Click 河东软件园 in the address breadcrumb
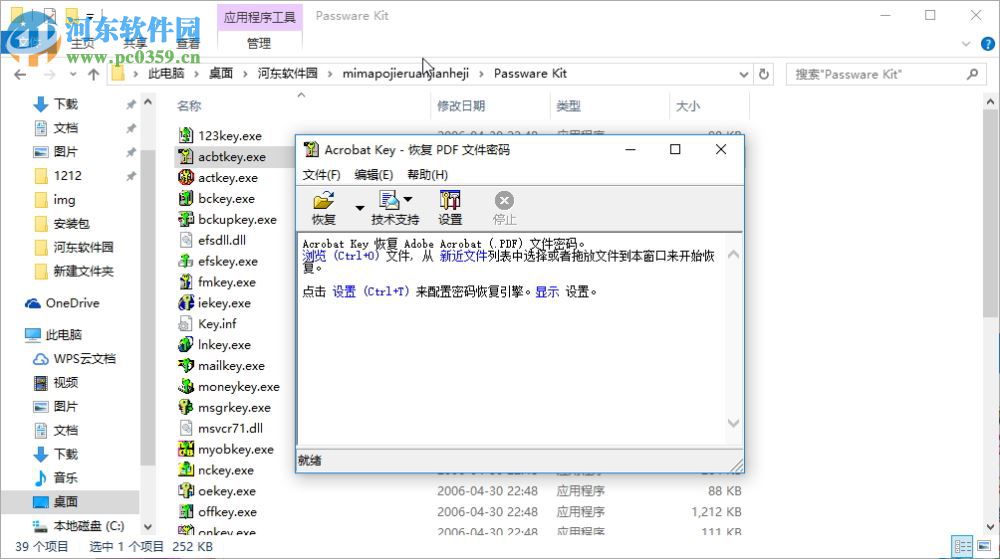Image resolution: width=1000 pixels, height=559 pixels. click(x=288, y=73)
